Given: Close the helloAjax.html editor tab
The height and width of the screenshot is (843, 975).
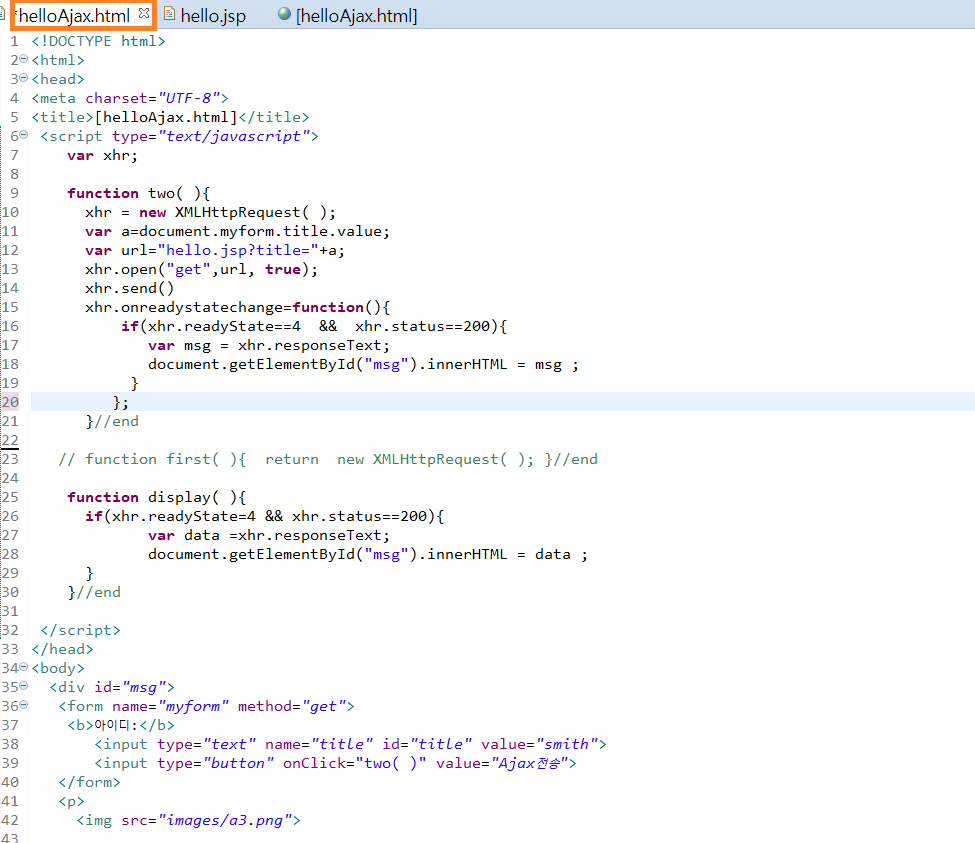Looking at the screenshot, I should tap(144, 13).
